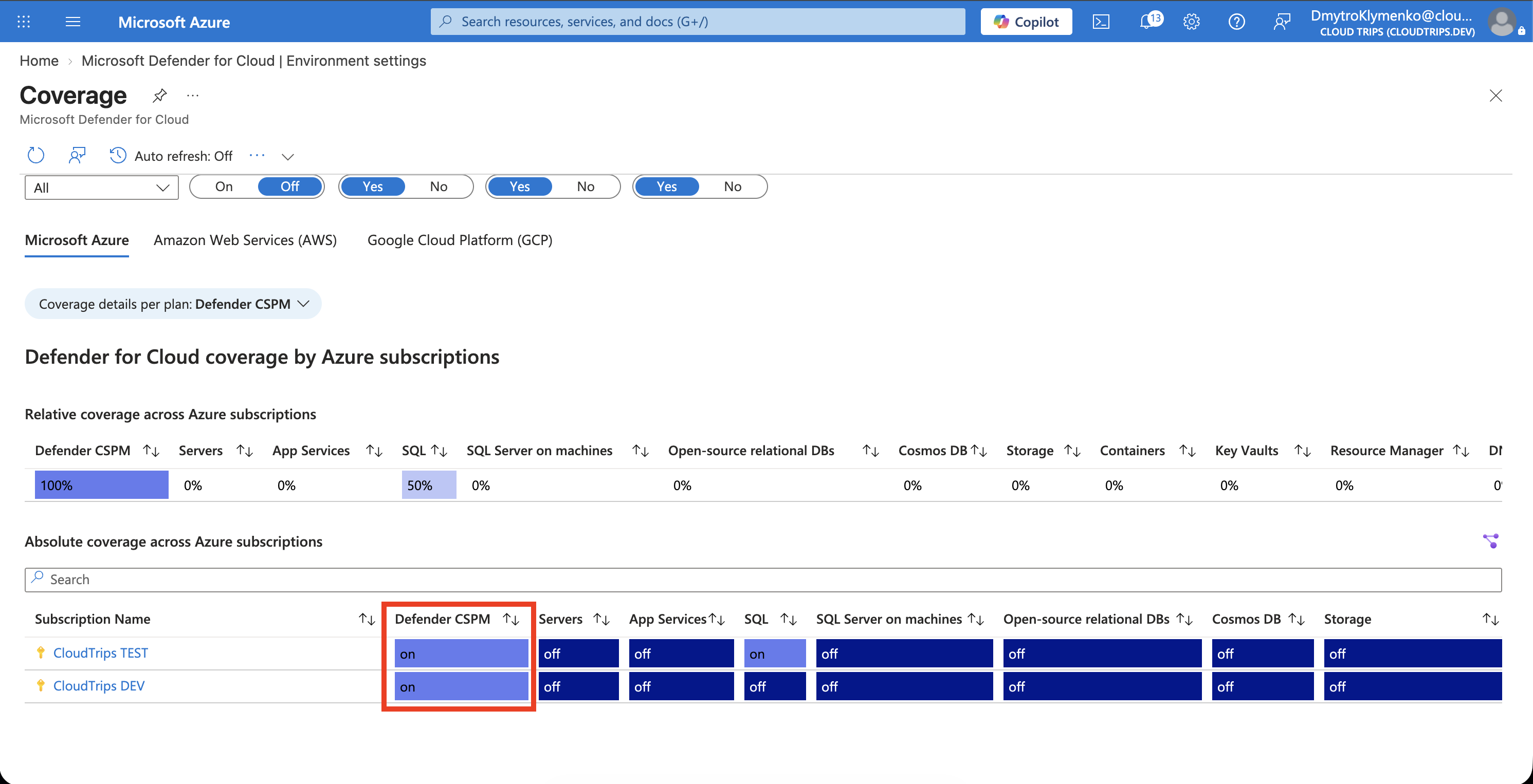Image resolution: width=1533 pixels, height=784 pixels.
Task: Go to Home breadcrumb
Action: pos(39,61)
